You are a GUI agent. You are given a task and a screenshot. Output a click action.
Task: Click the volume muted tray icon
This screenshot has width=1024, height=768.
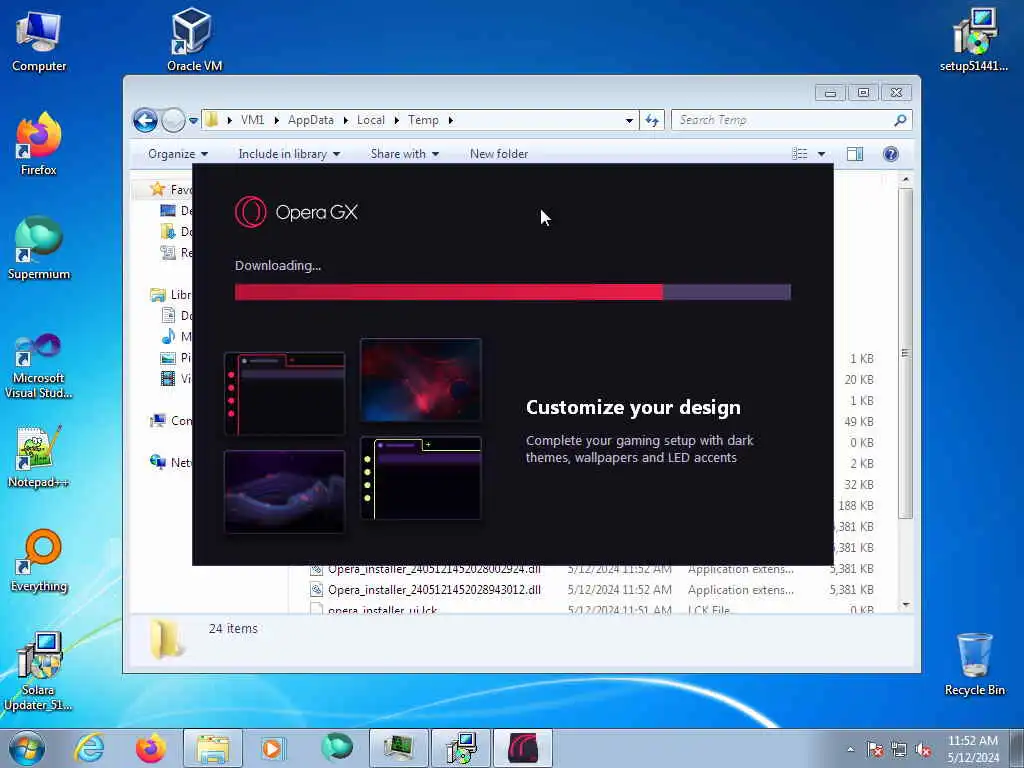(x=923, y=750)
